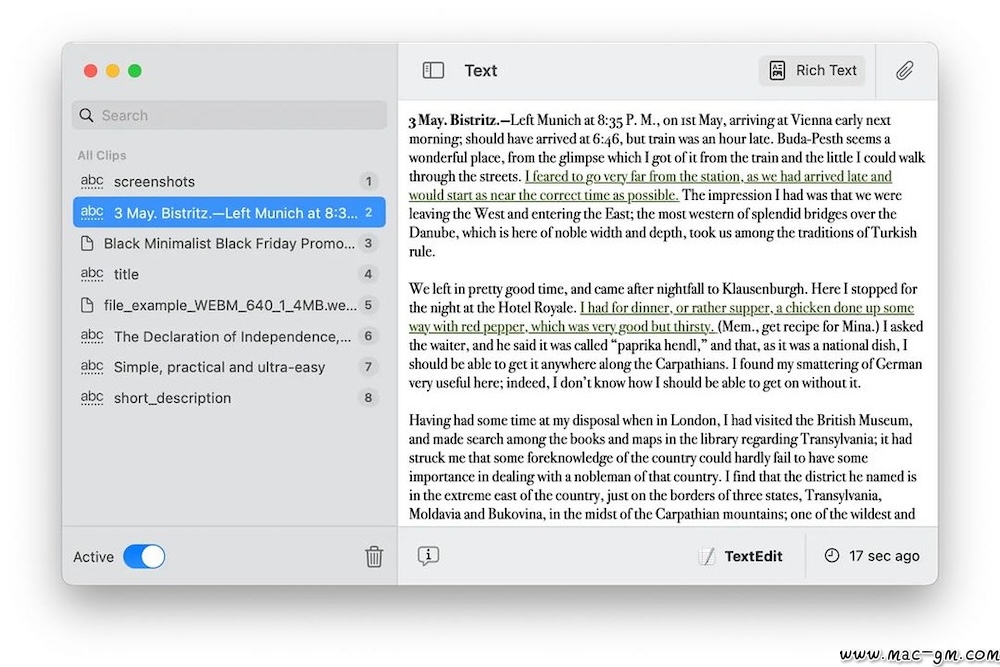Click abc text icon beside screenshots
Screen dimensions: 1000x667
pyautogui.click(x=92, y=181)
